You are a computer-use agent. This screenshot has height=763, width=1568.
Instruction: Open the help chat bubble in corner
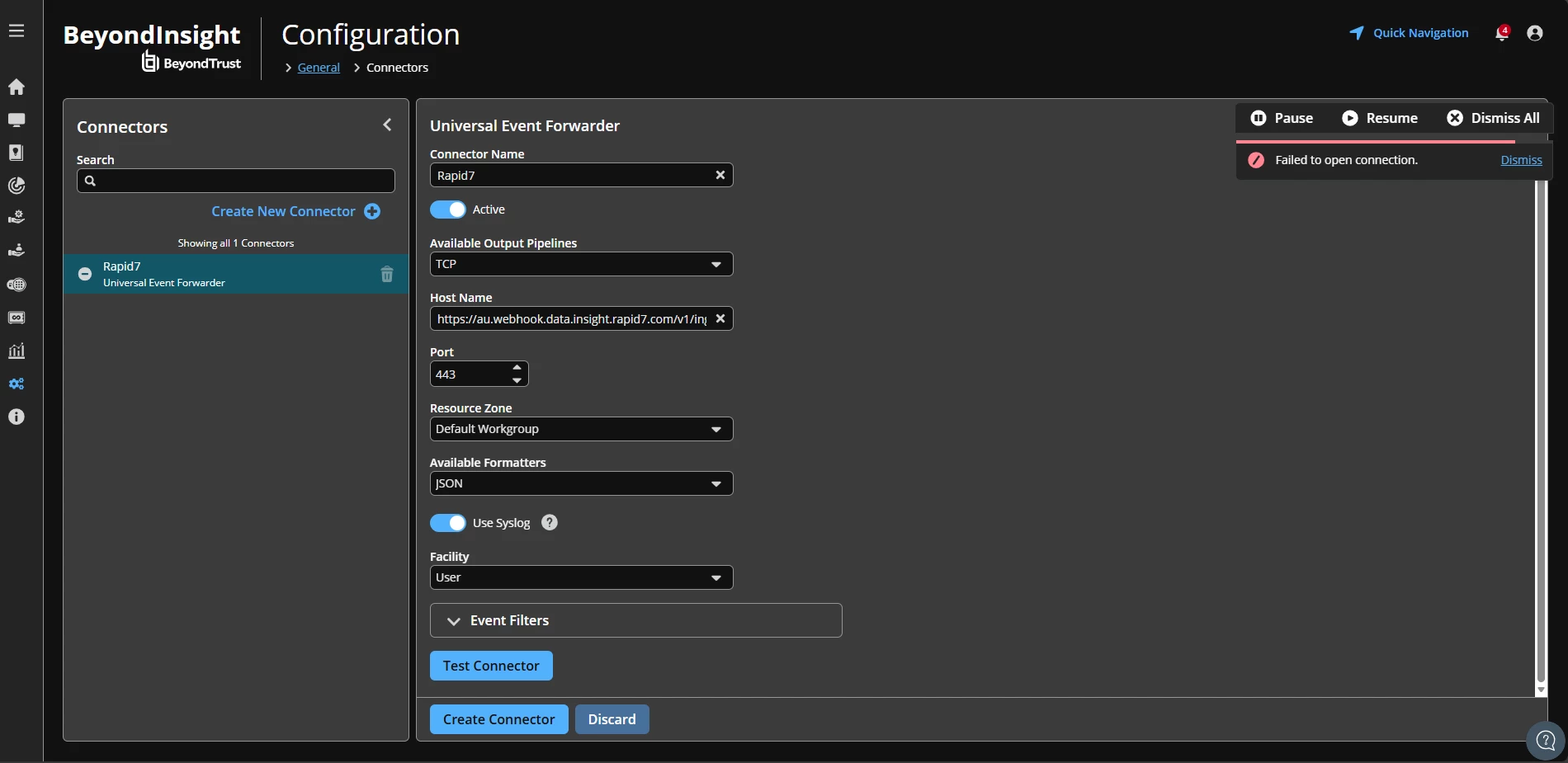tap(1546, 741)
